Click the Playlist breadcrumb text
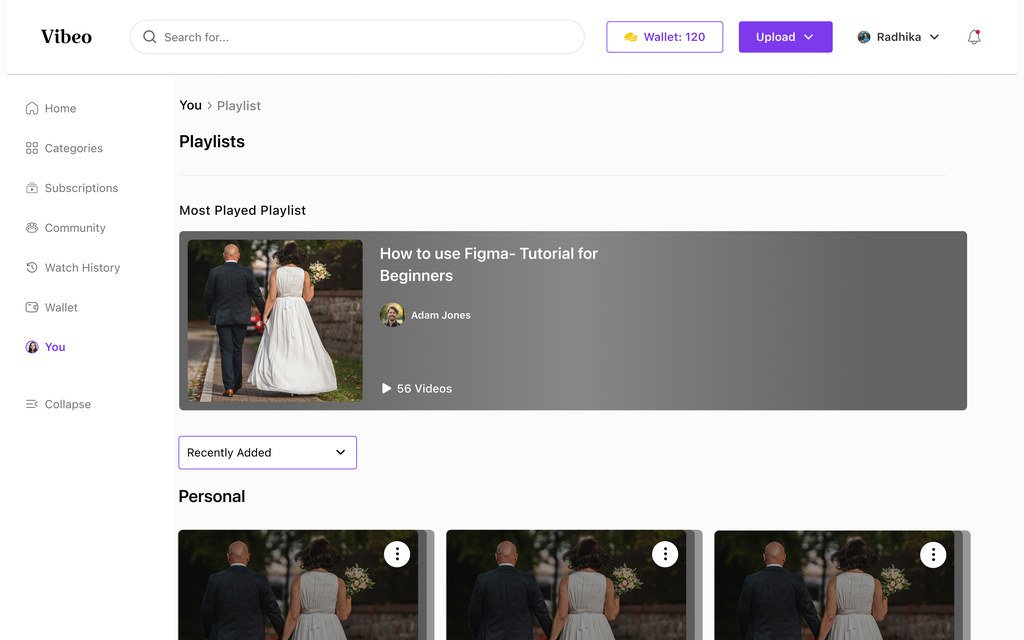This screenshot has height=640, width=1024. point(238,106)
